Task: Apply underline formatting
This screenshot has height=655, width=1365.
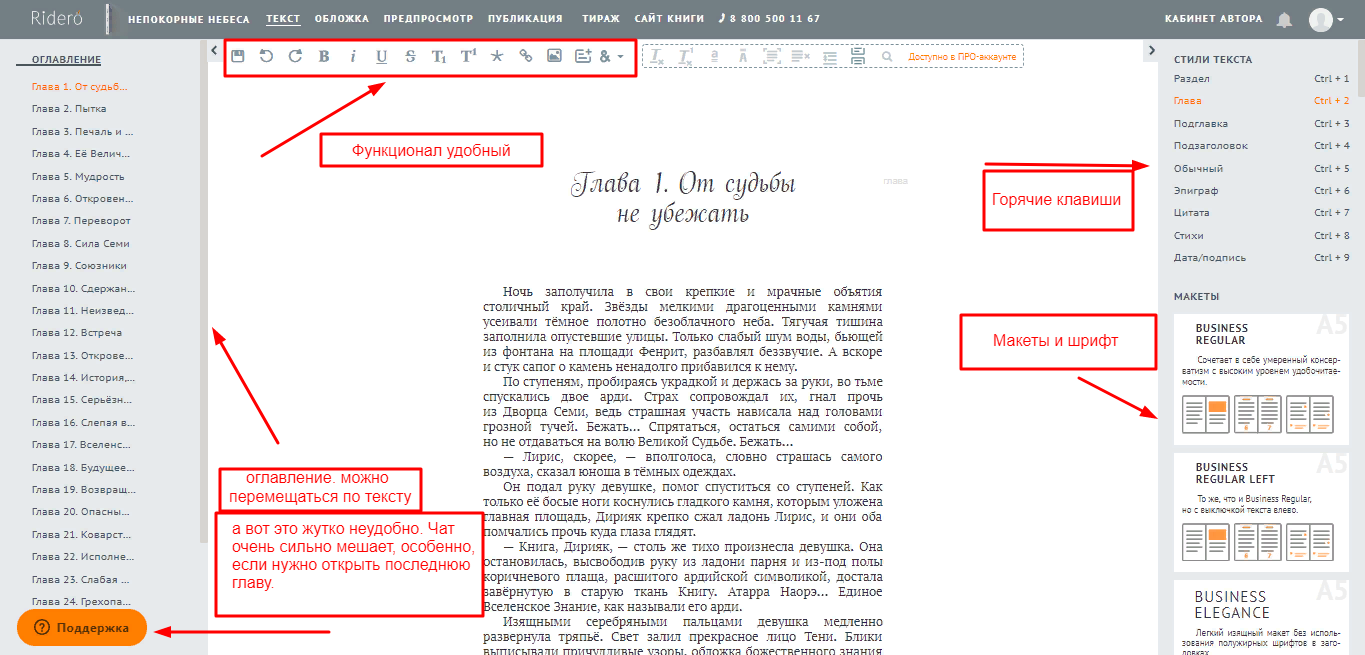Action: coord(381,57)
